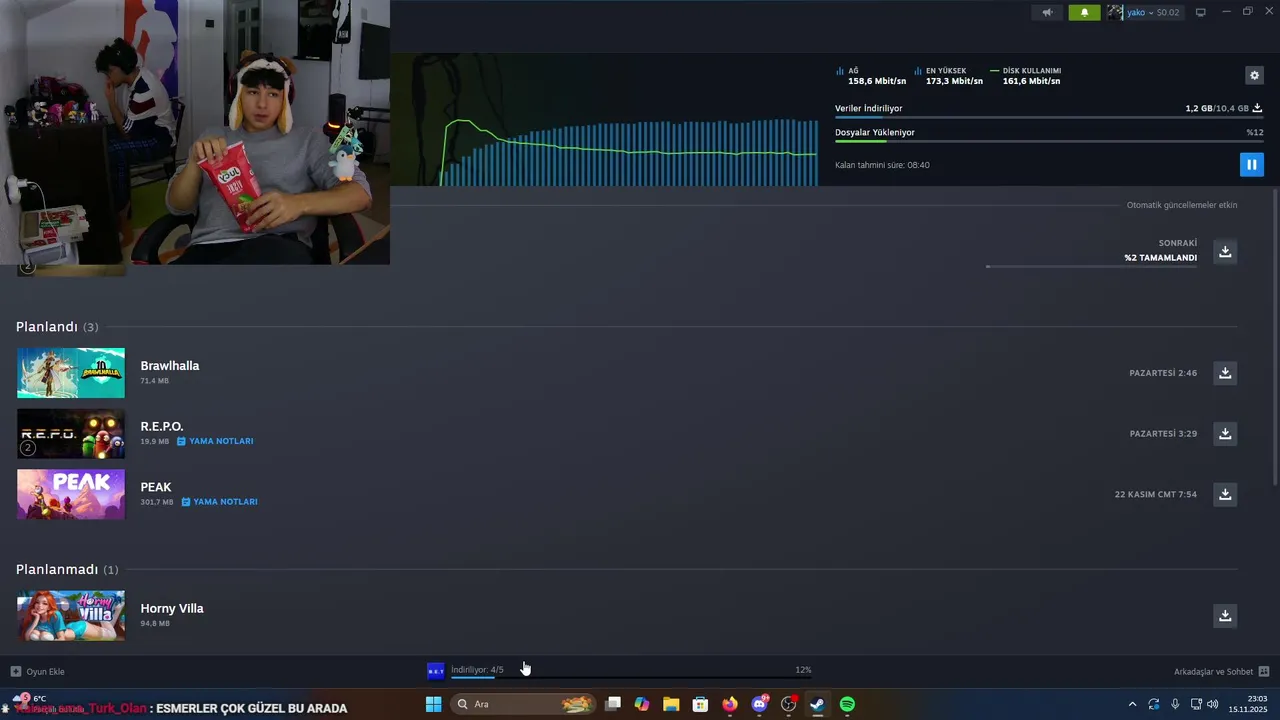Click AĞ network speed stat
Screen dimensions: 1280x720
pos(871,76)
